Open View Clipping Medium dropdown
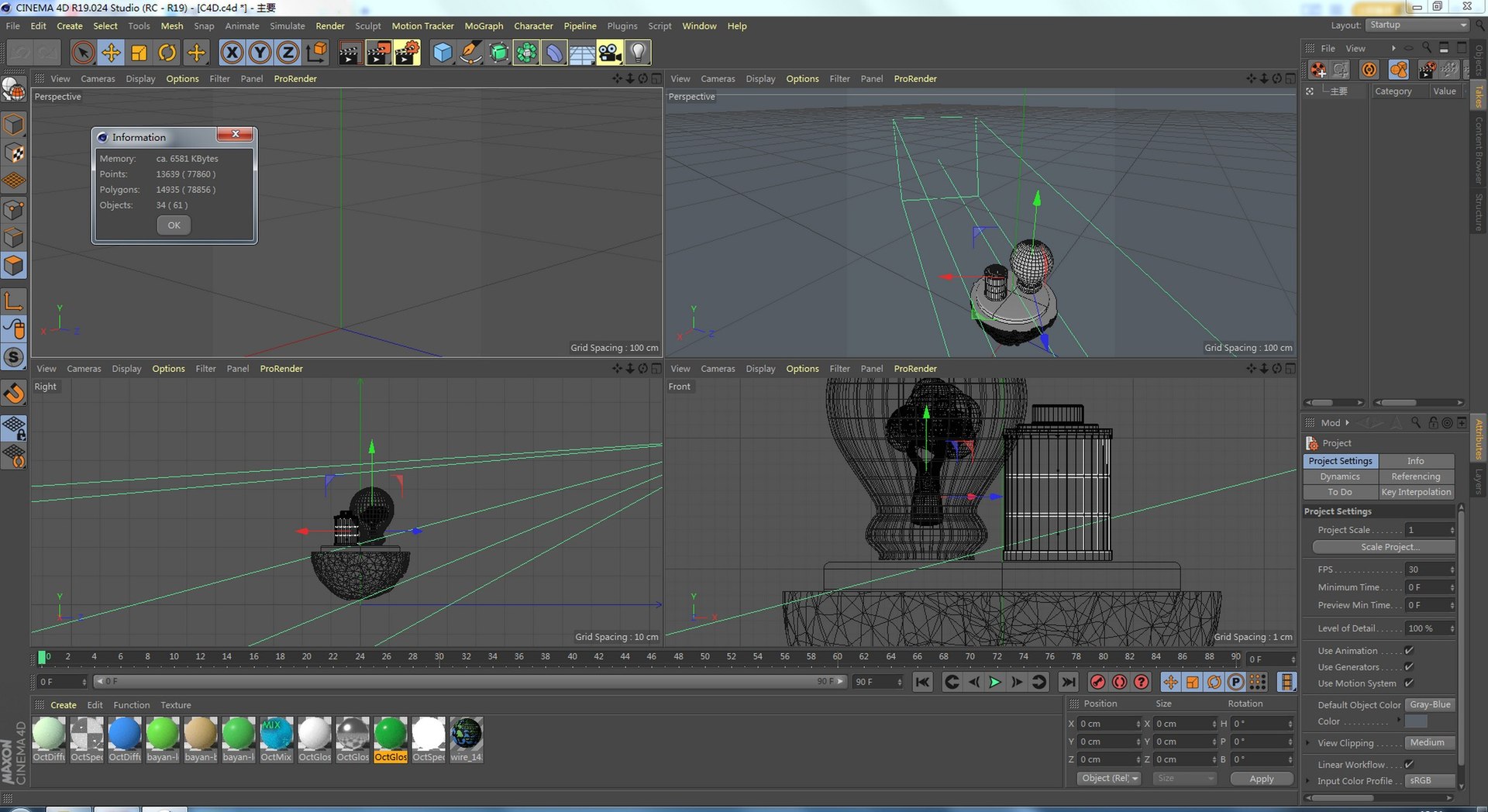The image size is (1488, 812). click(x=1430, y=743)
